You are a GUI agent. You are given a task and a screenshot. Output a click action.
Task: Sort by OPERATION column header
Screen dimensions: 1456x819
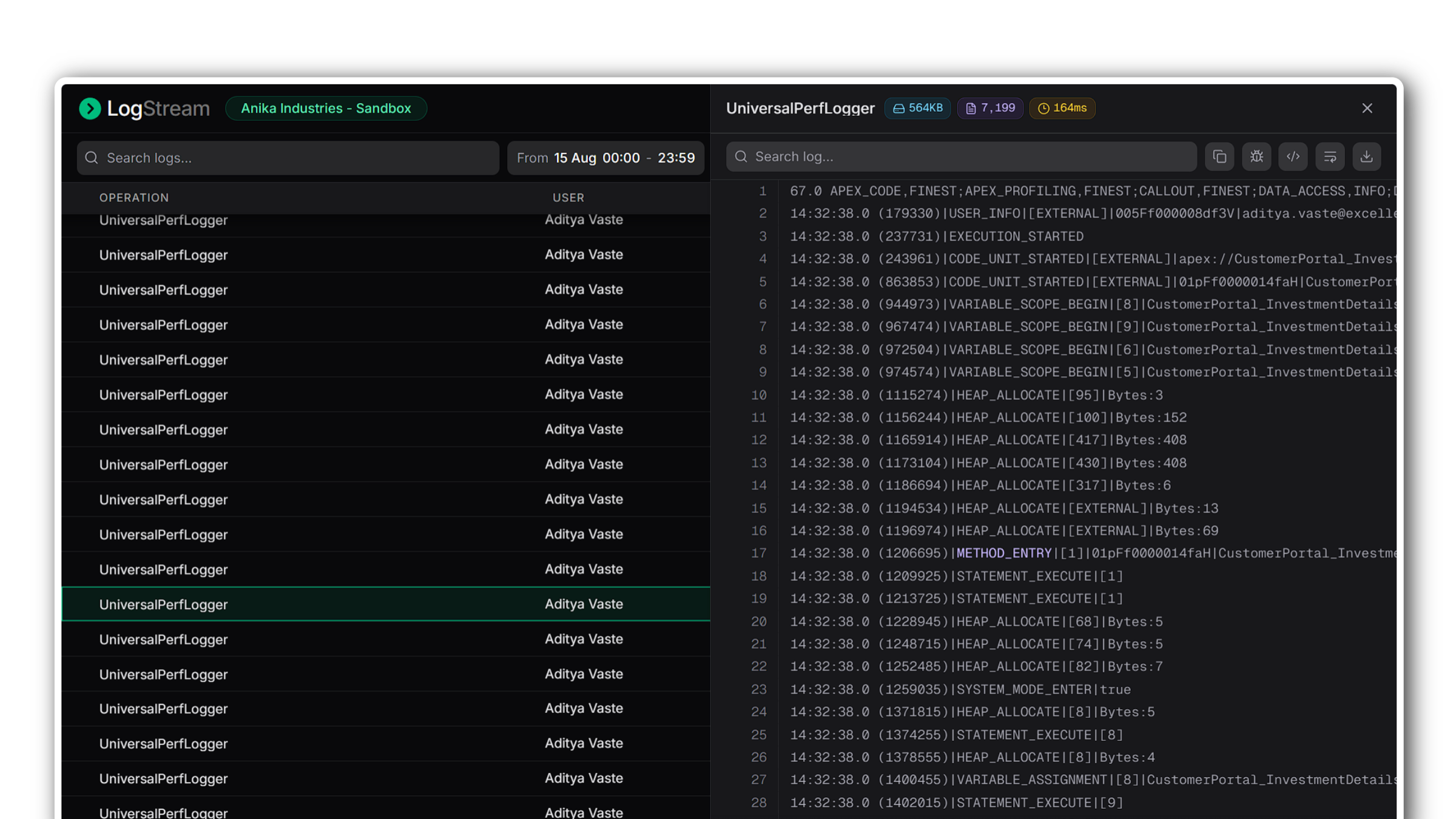pos(134,198)
